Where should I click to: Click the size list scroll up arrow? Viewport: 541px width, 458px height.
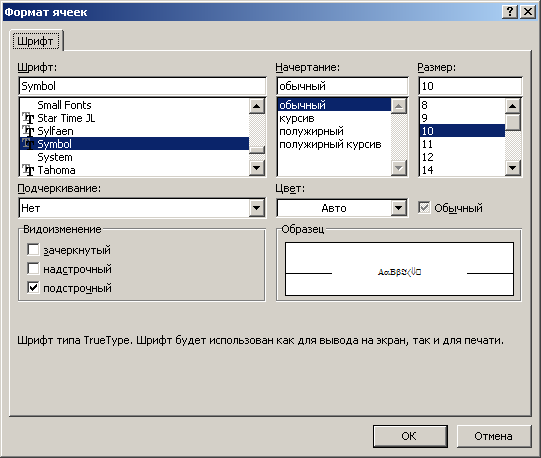pyautogui.click(x=512, y=106)
